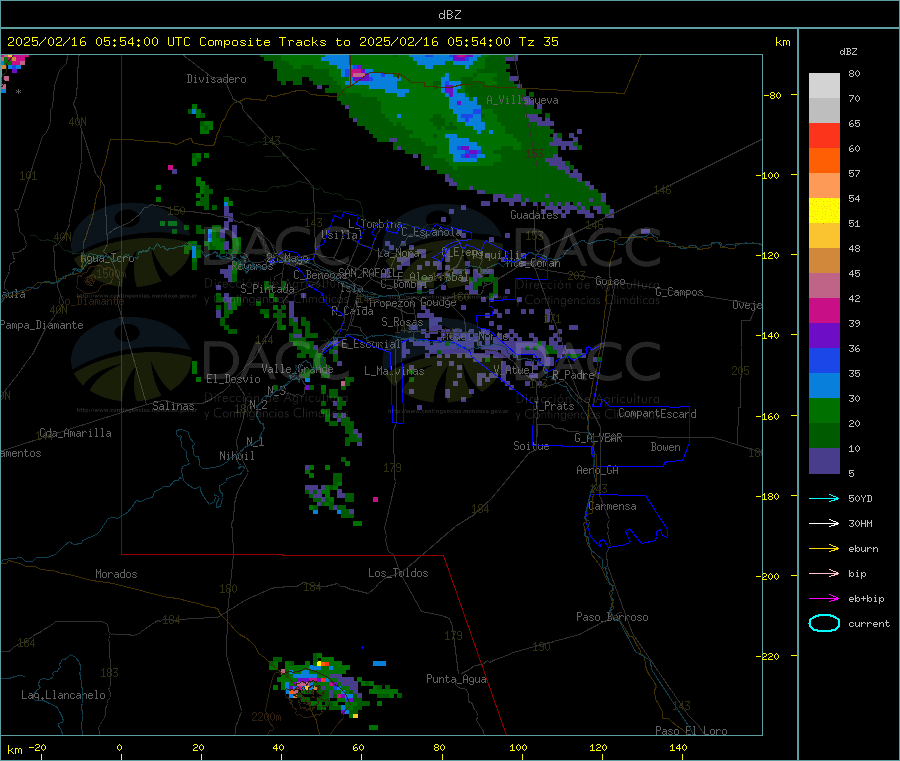Click the A_Villanueva map label
Viewport: 900px width, 761px height.
tap(522, 100)
